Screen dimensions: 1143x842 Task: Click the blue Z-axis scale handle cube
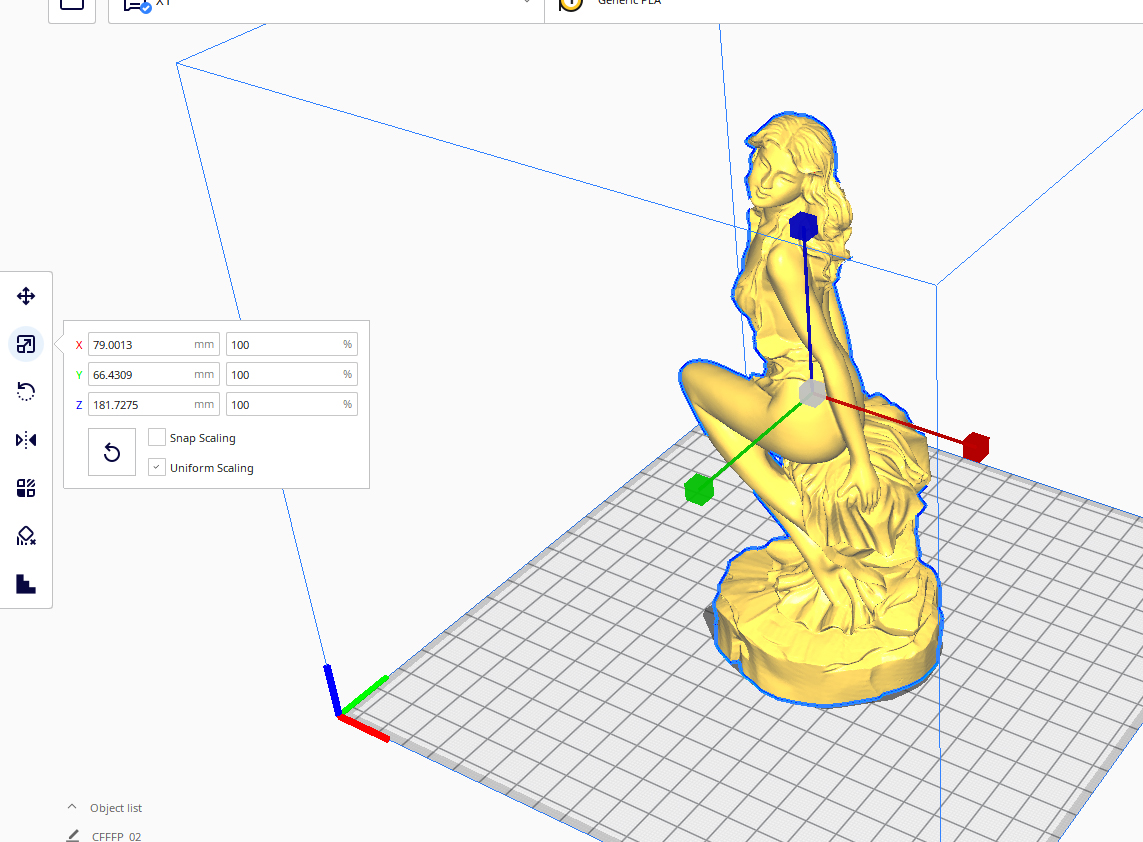803,226
